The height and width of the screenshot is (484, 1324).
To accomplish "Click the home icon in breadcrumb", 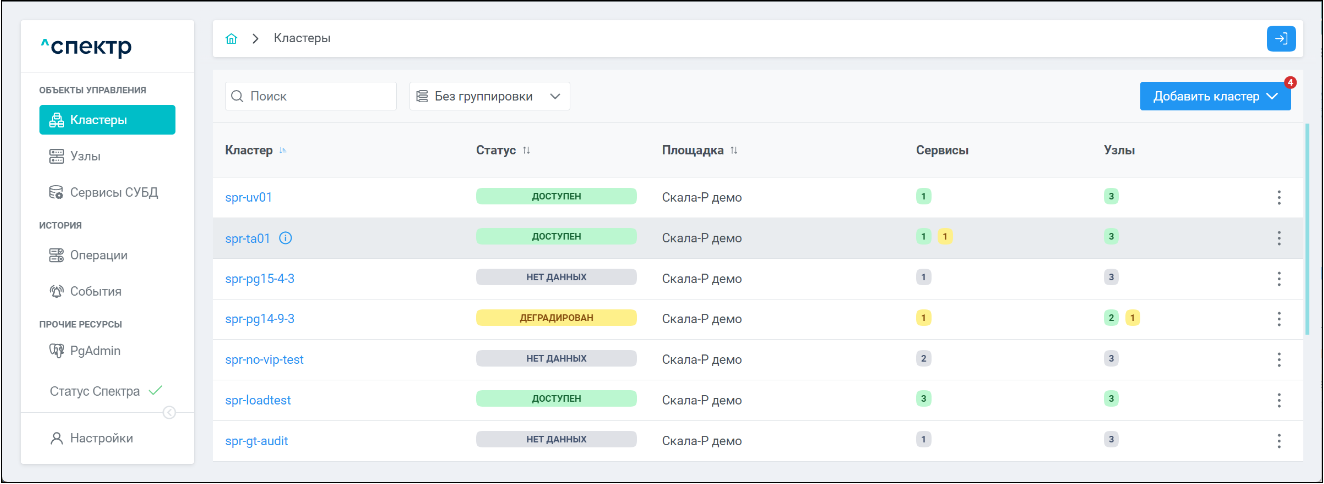I will (x=231, y=39).
